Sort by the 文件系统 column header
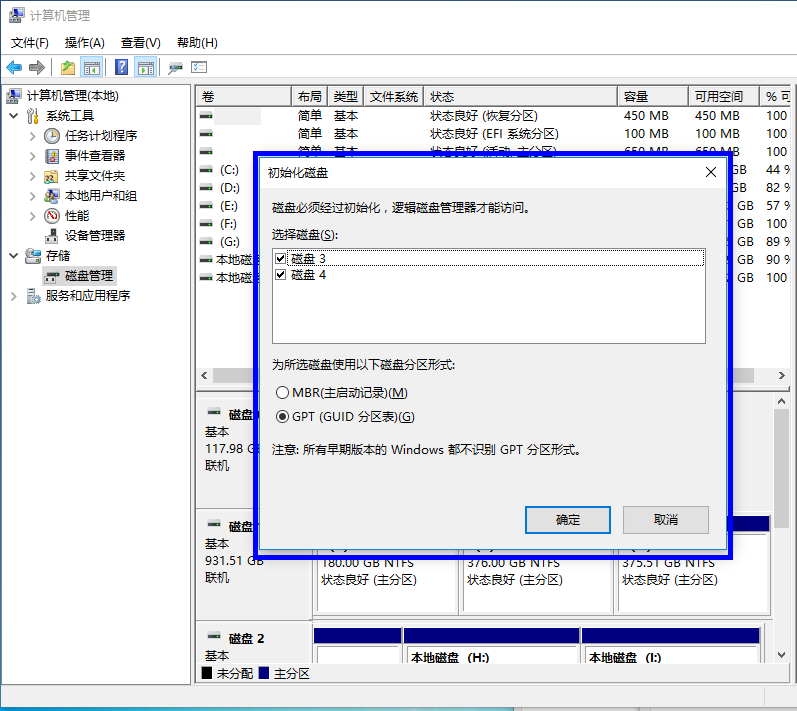The height and width of the screenshot is (711, 797). click(394, 97)
